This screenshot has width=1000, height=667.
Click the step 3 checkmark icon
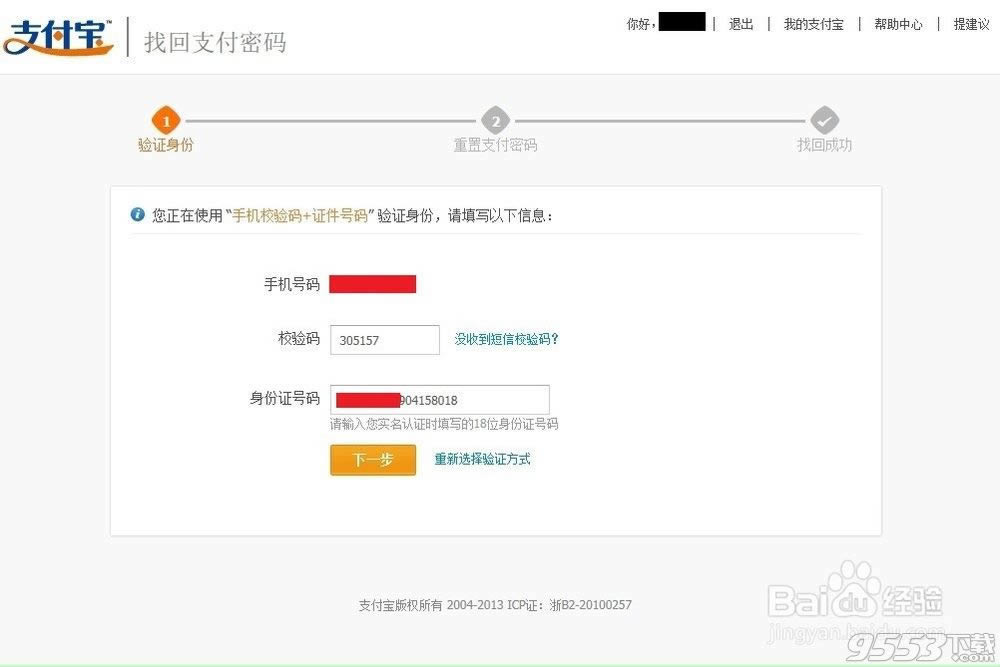[x=824, y=121]
